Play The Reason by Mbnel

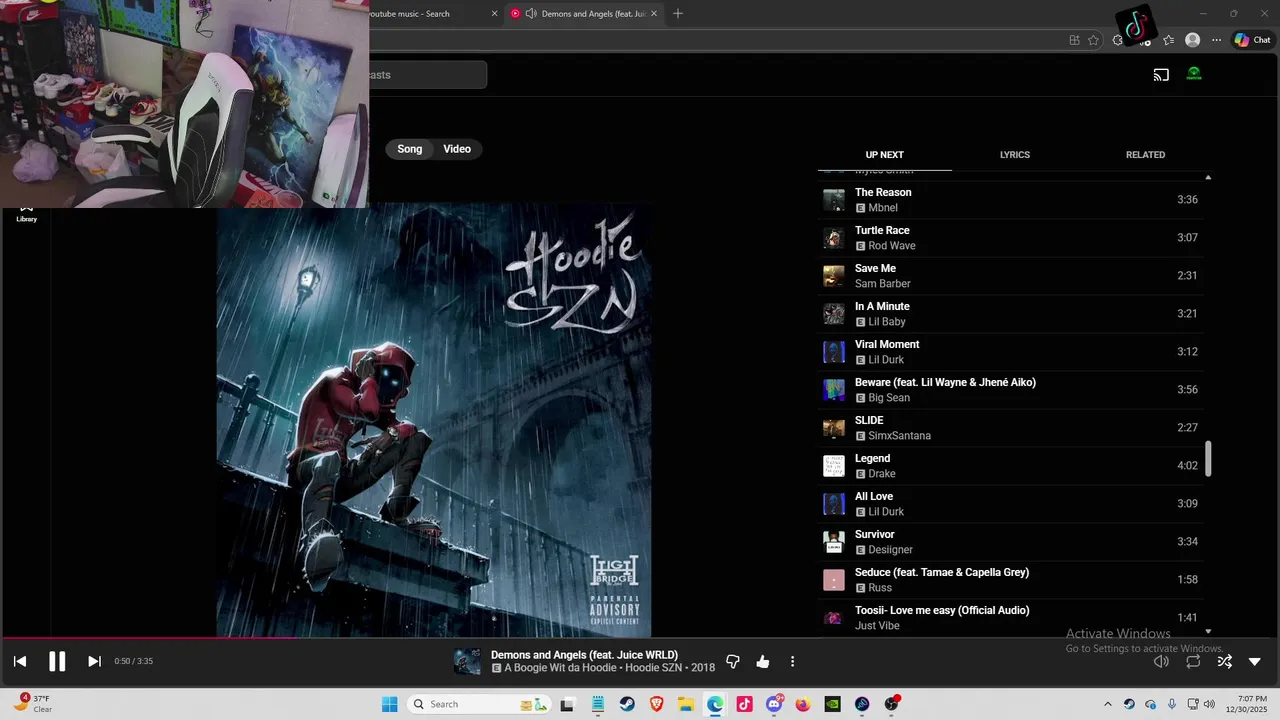[1013, 200]
